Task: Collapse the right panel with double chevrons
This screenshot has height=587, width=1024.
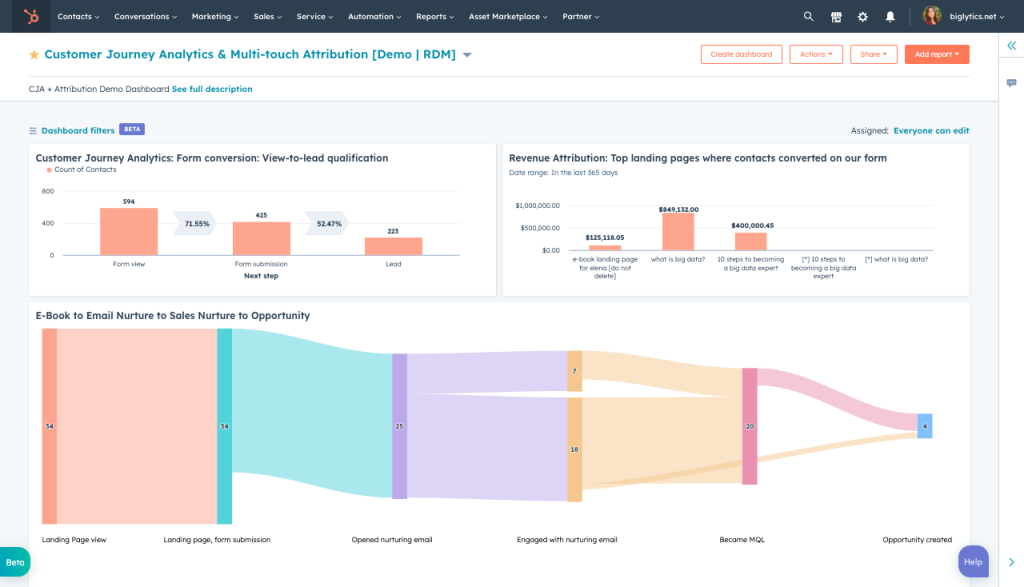Action: coord(1012,45)
